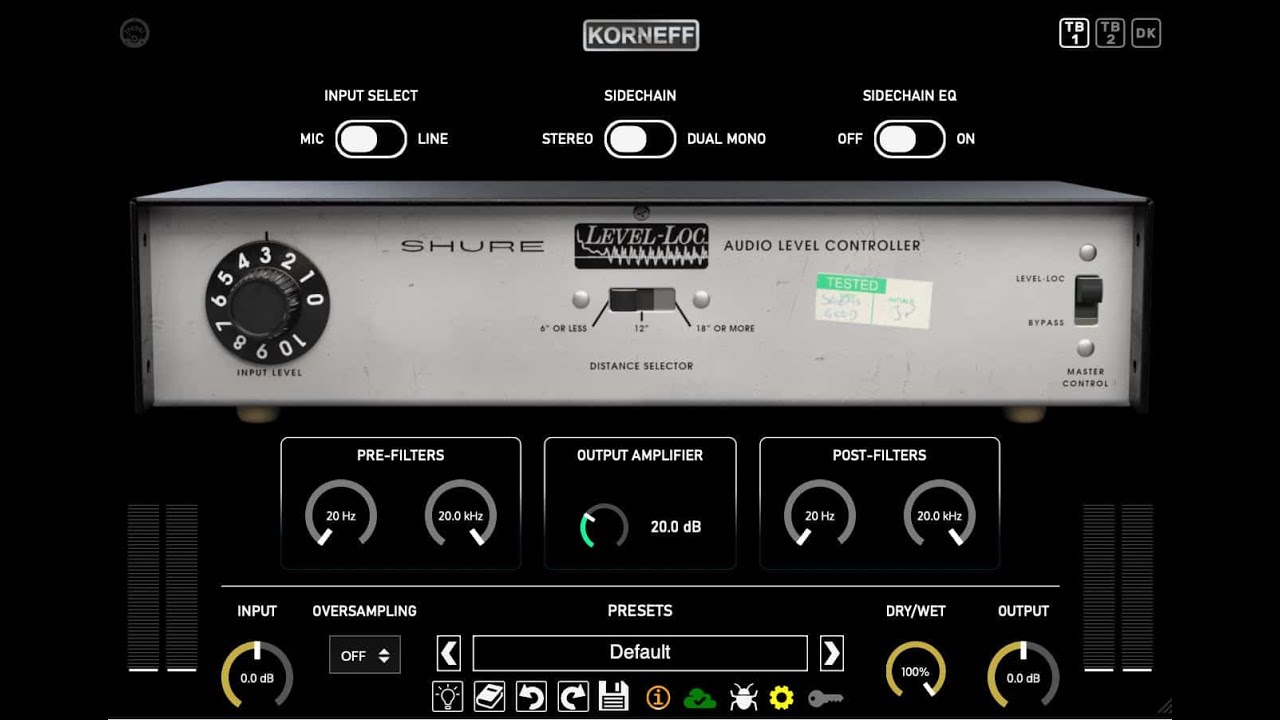Image resolution: width=1280 pixels, height=720 pixels.
Task: Click the STEREO sidechain label
Action: point(567,139)
